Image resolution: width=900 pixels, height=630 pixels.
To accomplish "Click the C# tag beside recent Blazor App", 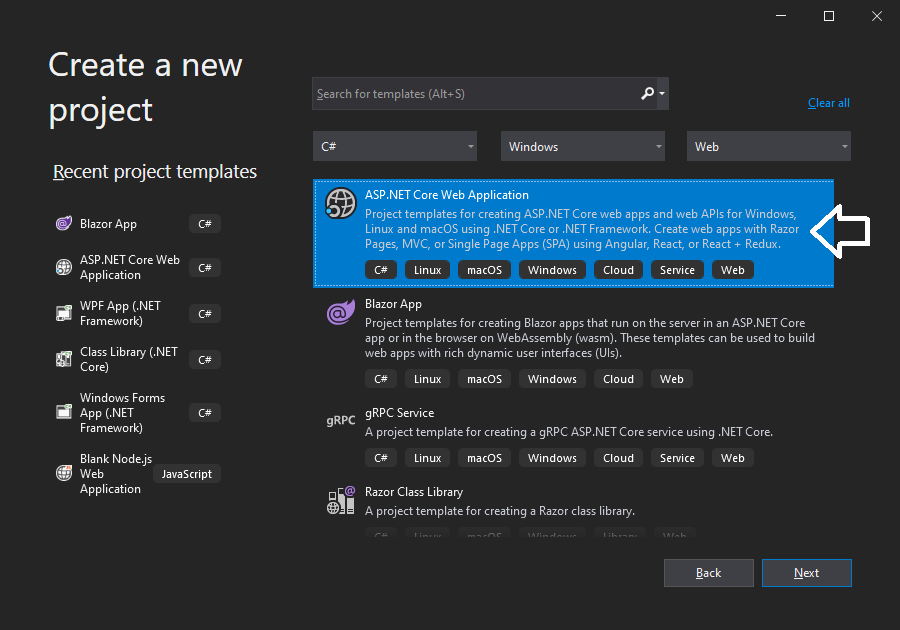I will (205, 224).
